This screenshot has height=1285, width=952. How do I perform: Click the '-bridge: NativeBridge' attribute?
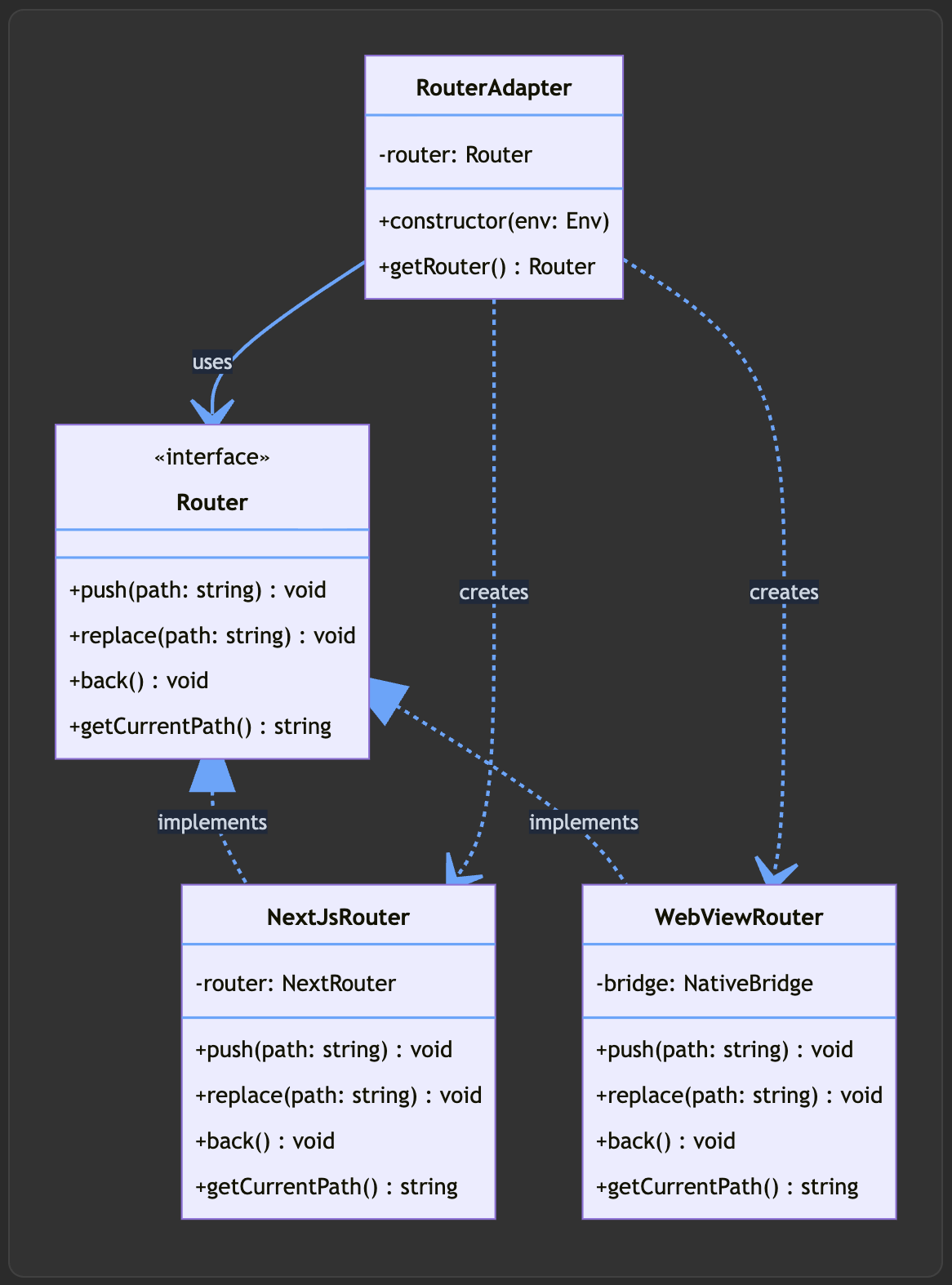705,984
